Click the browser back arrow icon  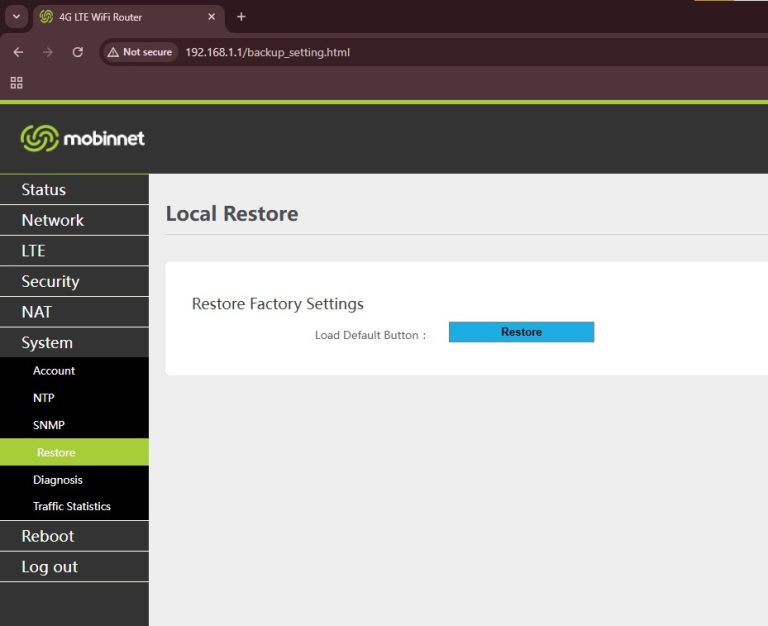[x=18, y=52]
